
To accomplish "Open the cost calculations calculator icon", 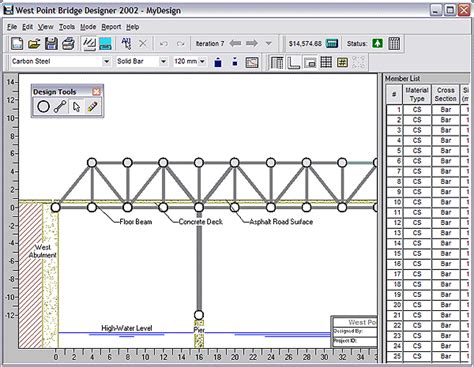I will pos(332,43).
